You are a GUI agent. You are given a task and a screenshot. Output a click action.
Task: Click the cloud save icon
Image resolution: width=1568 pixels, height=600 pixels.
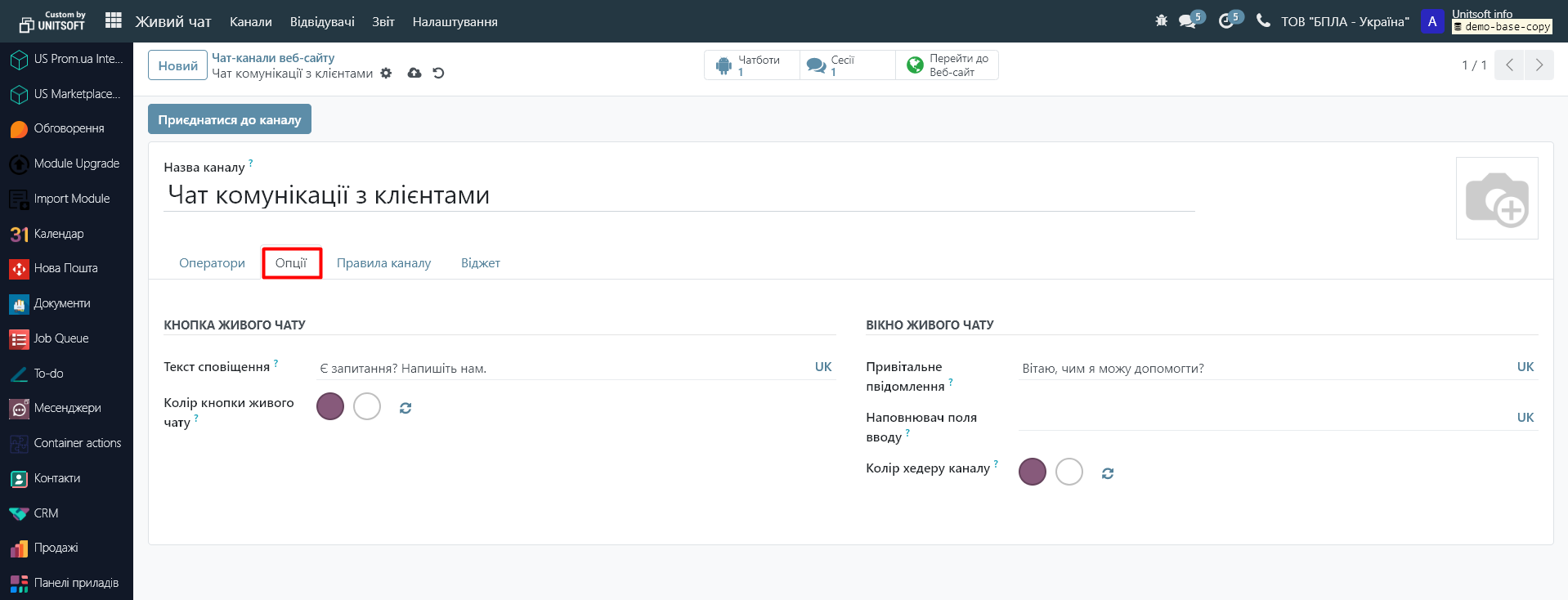click(414, 74)
